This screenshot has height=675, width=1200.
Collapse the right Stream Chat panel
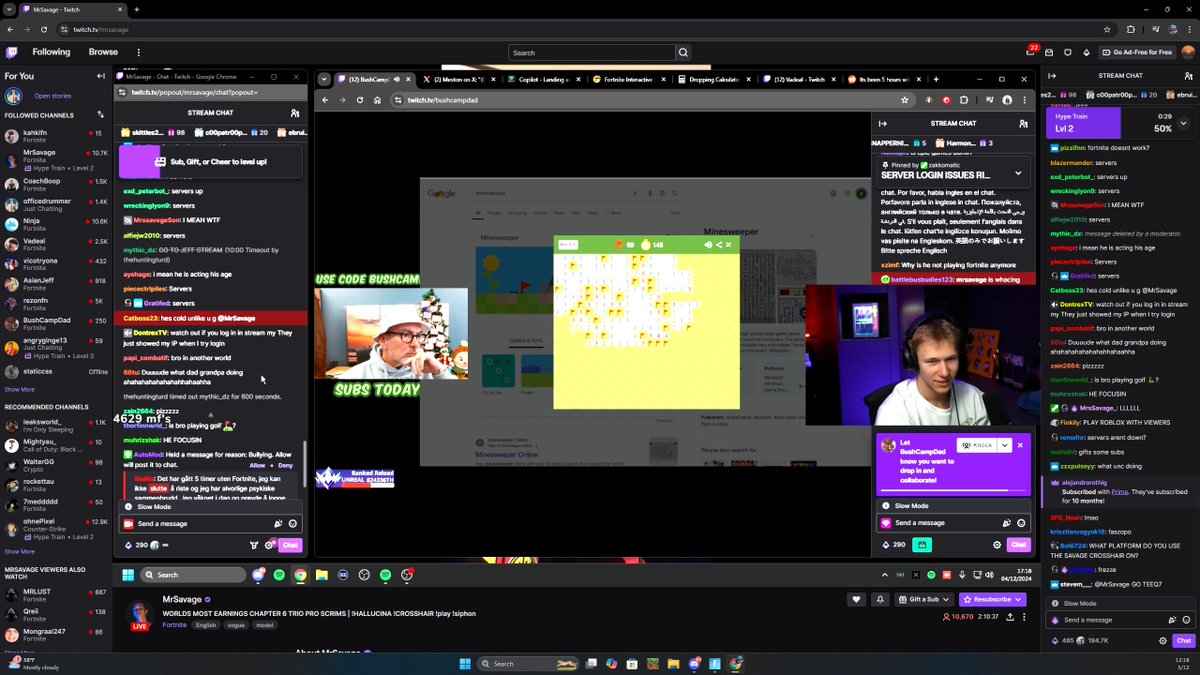[1054, 76]
